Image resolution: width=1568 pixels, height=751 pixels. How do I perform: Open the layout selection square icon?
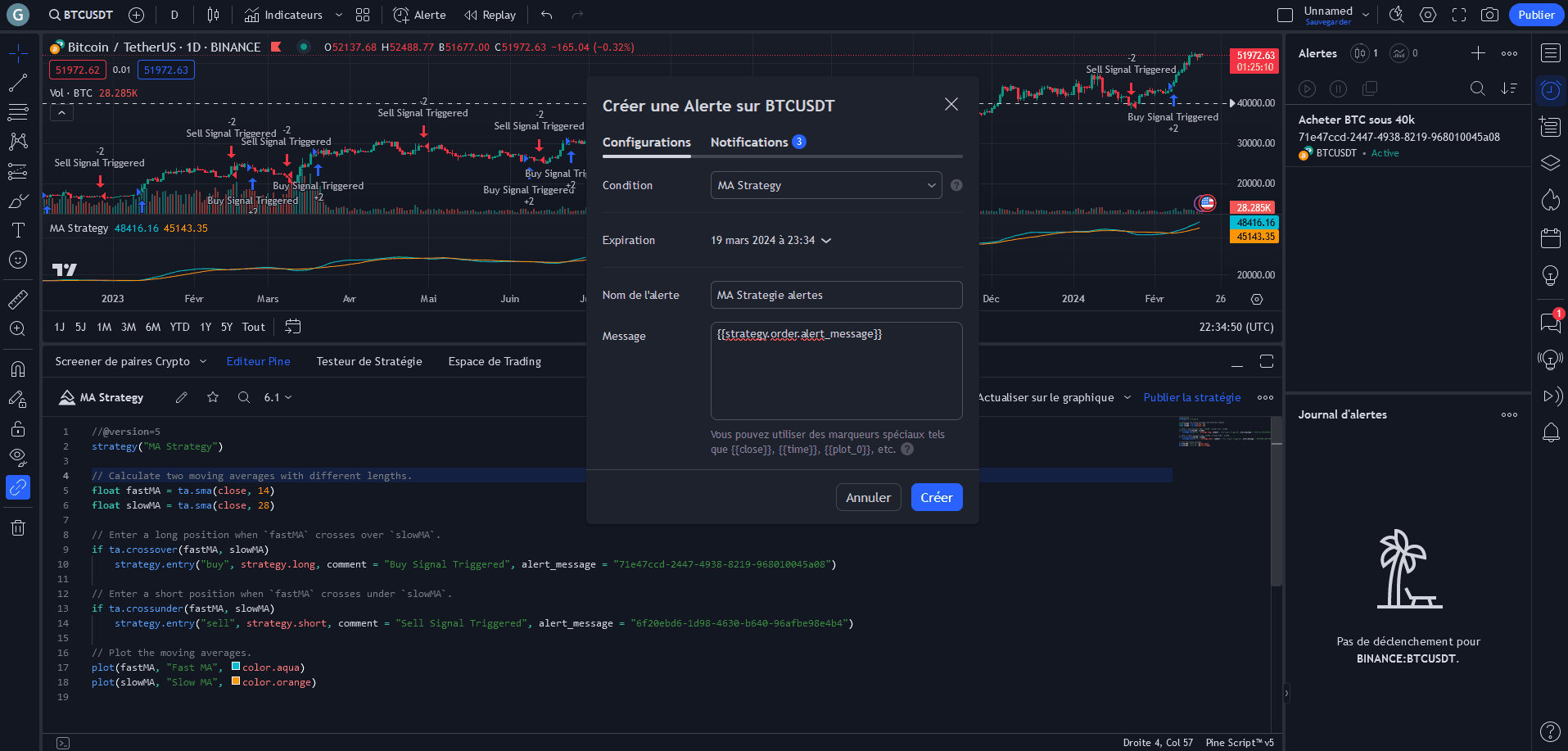click(1286, 15)
